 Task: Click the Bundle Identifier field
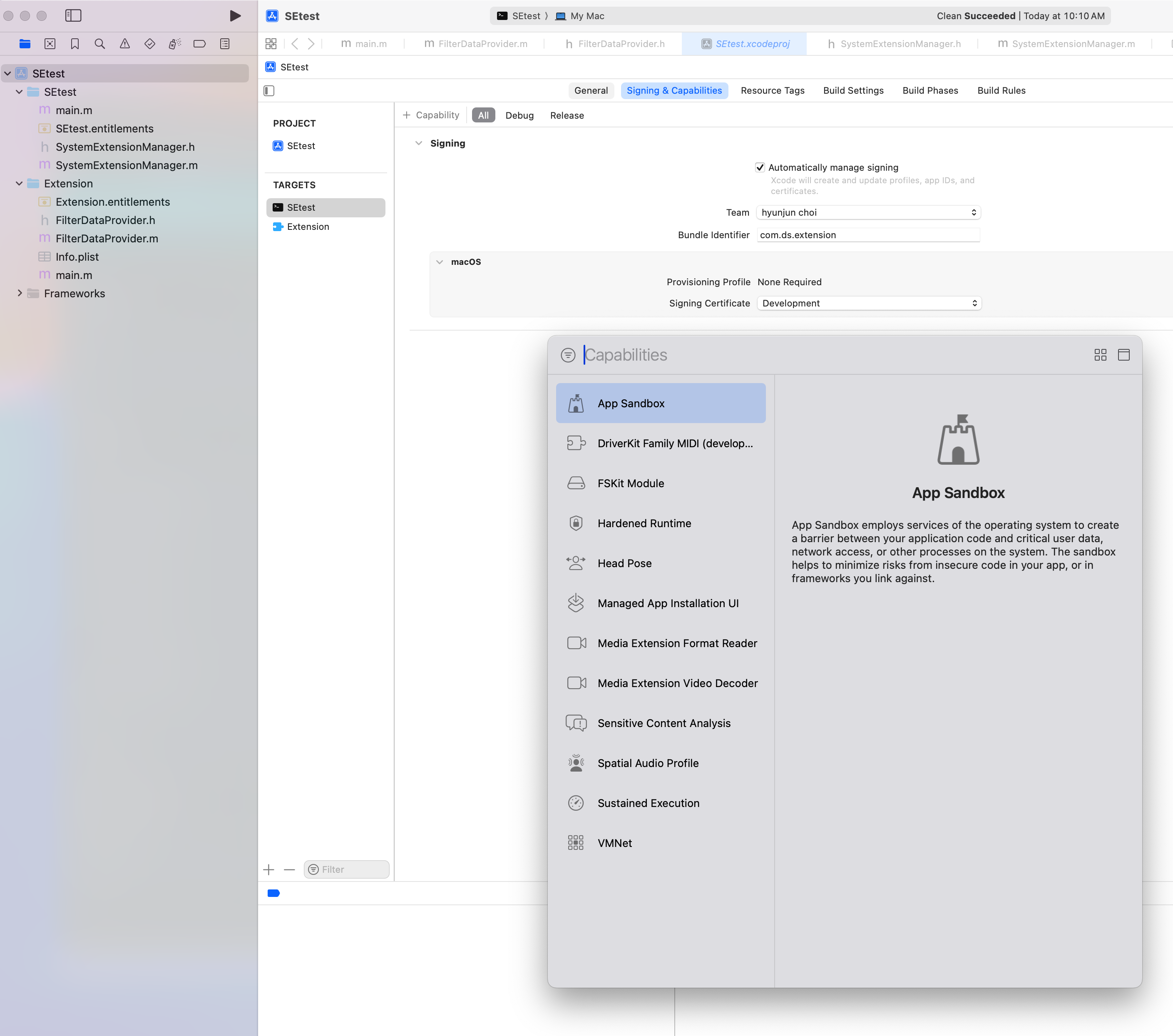point(868,235)
